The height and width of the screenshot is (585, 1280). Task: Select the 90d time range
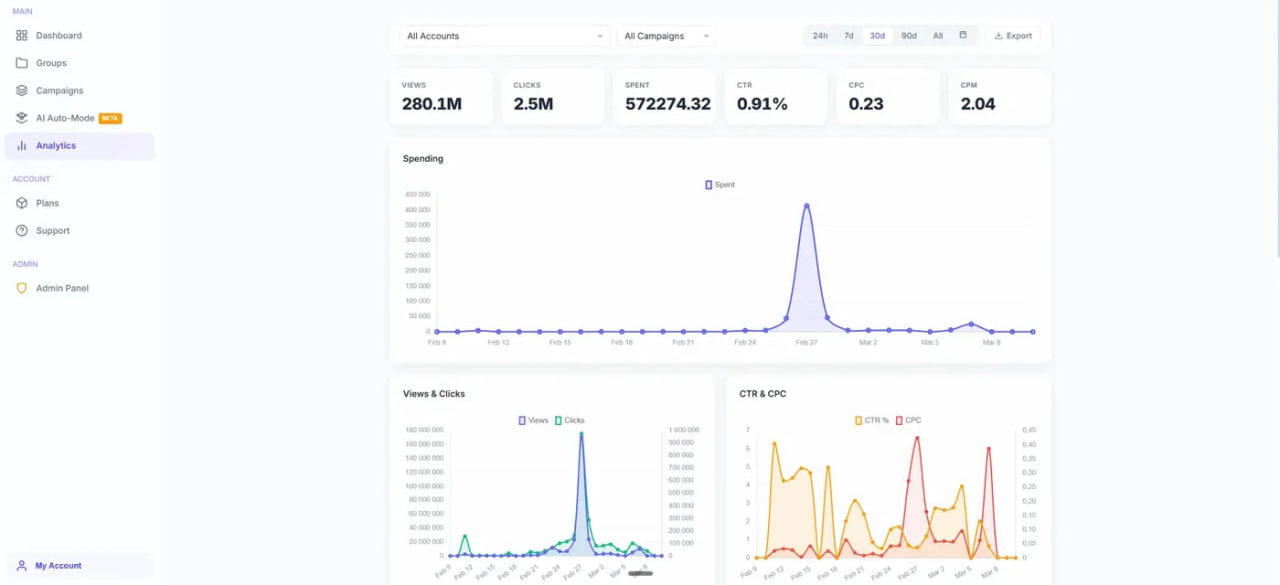click(909, 36)
